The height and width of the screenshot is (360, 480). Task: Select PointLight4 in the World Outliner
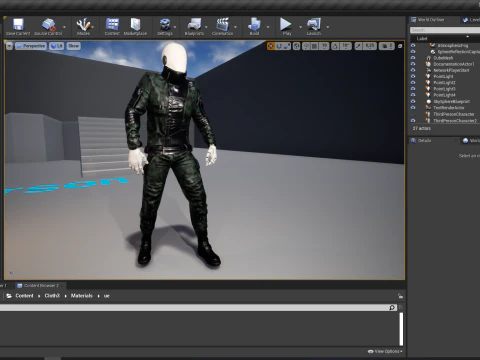[444, 95]
